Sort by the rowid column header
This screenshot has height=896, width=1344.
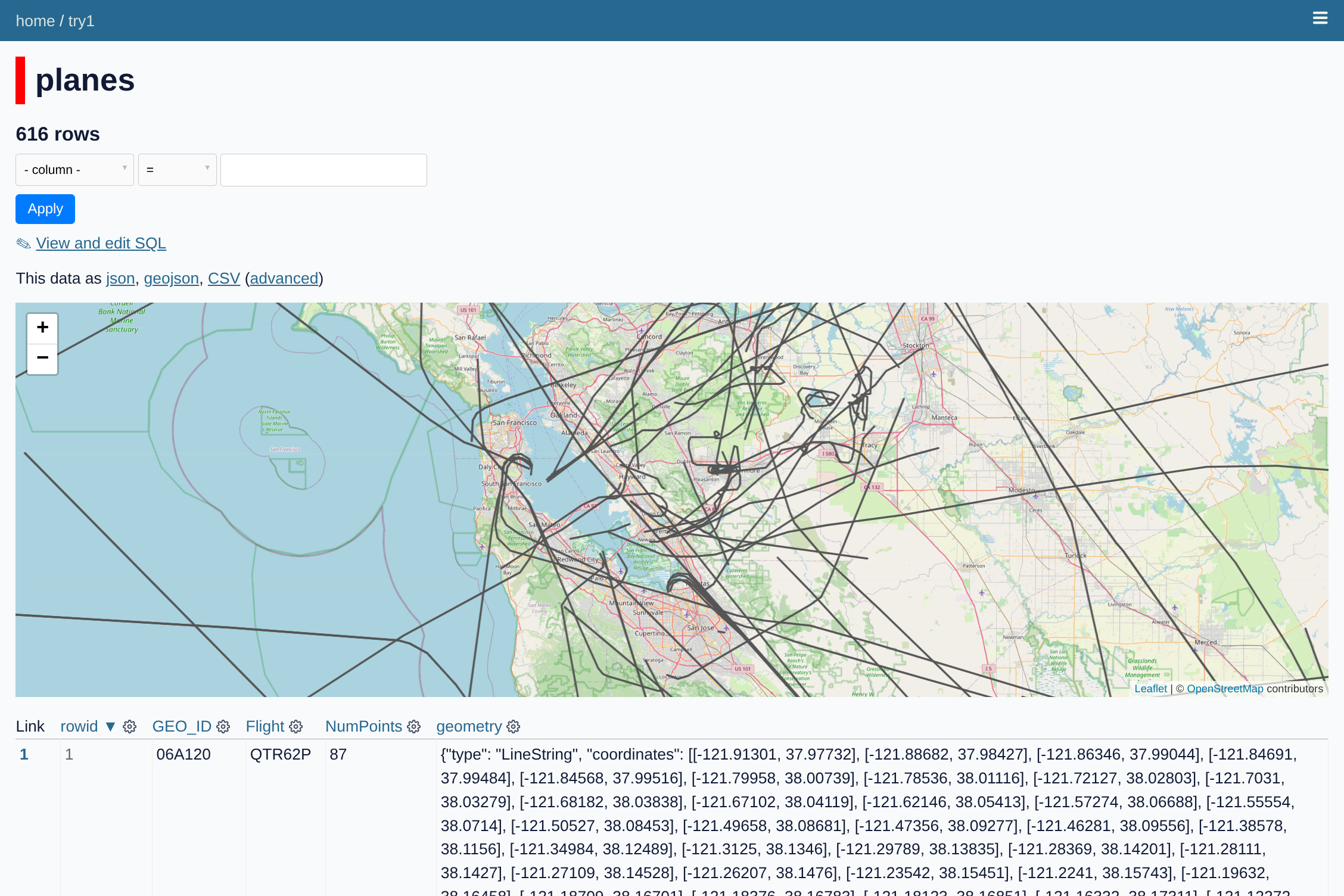[79, 727]
